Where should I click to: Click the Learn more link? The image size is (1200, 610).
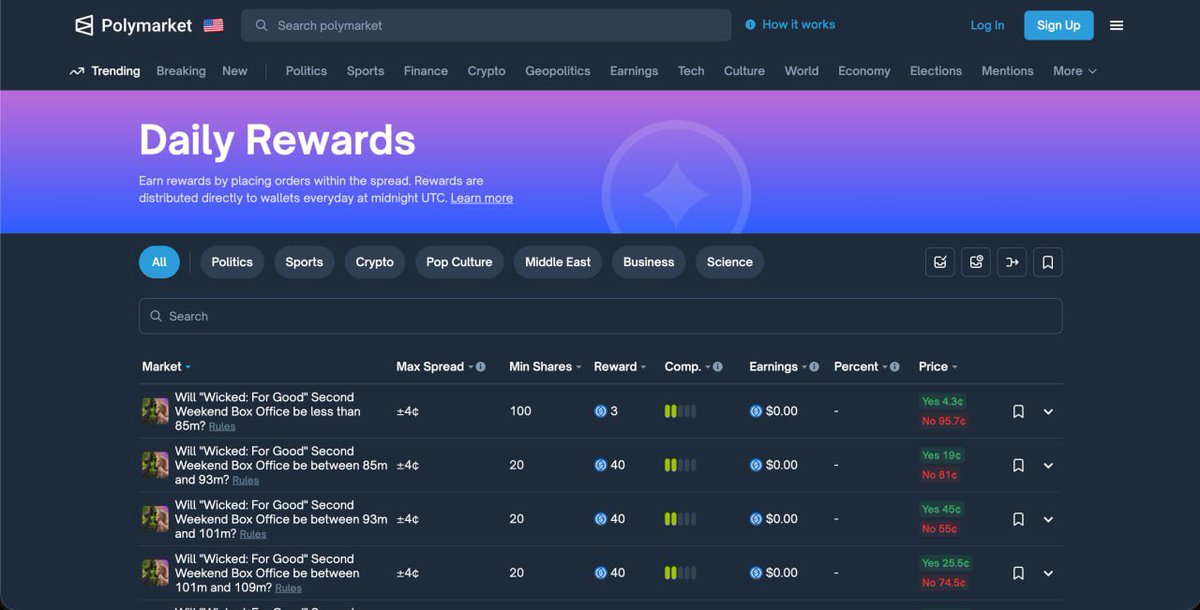pos(482,198)
